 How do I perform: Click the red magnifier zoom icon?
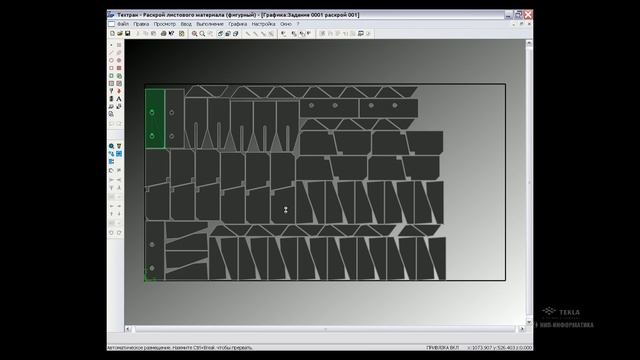(x=195, y=33)
